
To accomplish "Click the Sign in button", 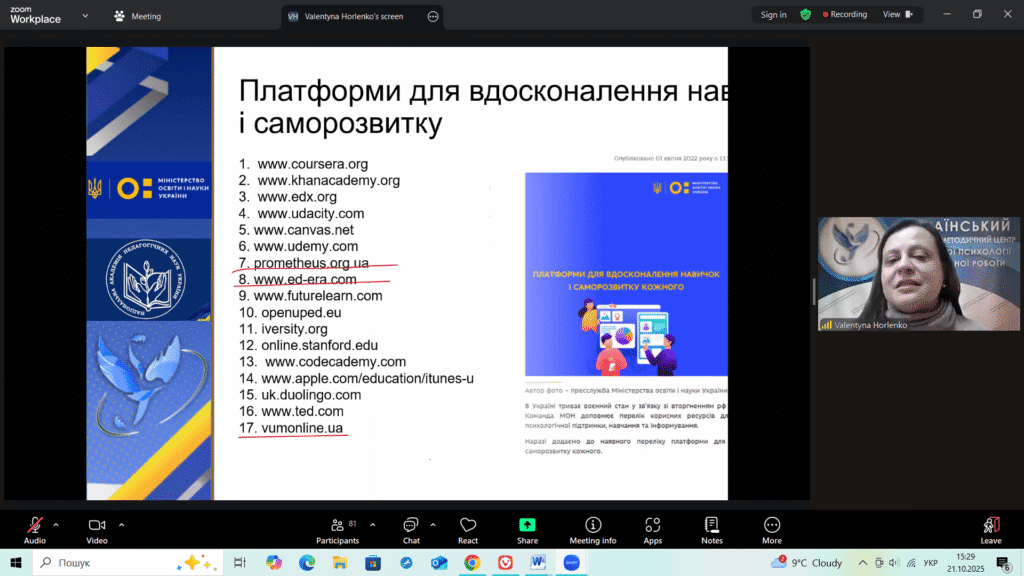I will [x=773, y=15].
